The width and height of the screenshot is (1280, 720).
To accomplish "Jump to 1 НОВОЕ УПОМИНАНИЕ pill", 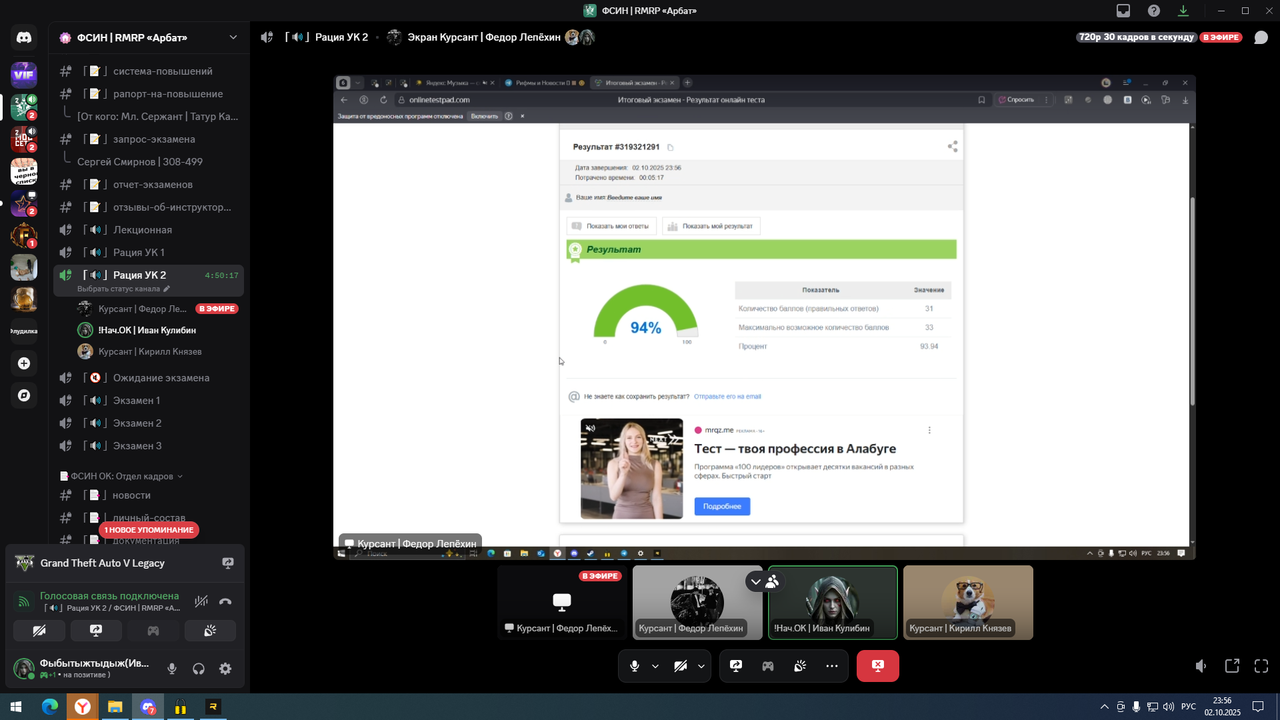I will point(148,530).
